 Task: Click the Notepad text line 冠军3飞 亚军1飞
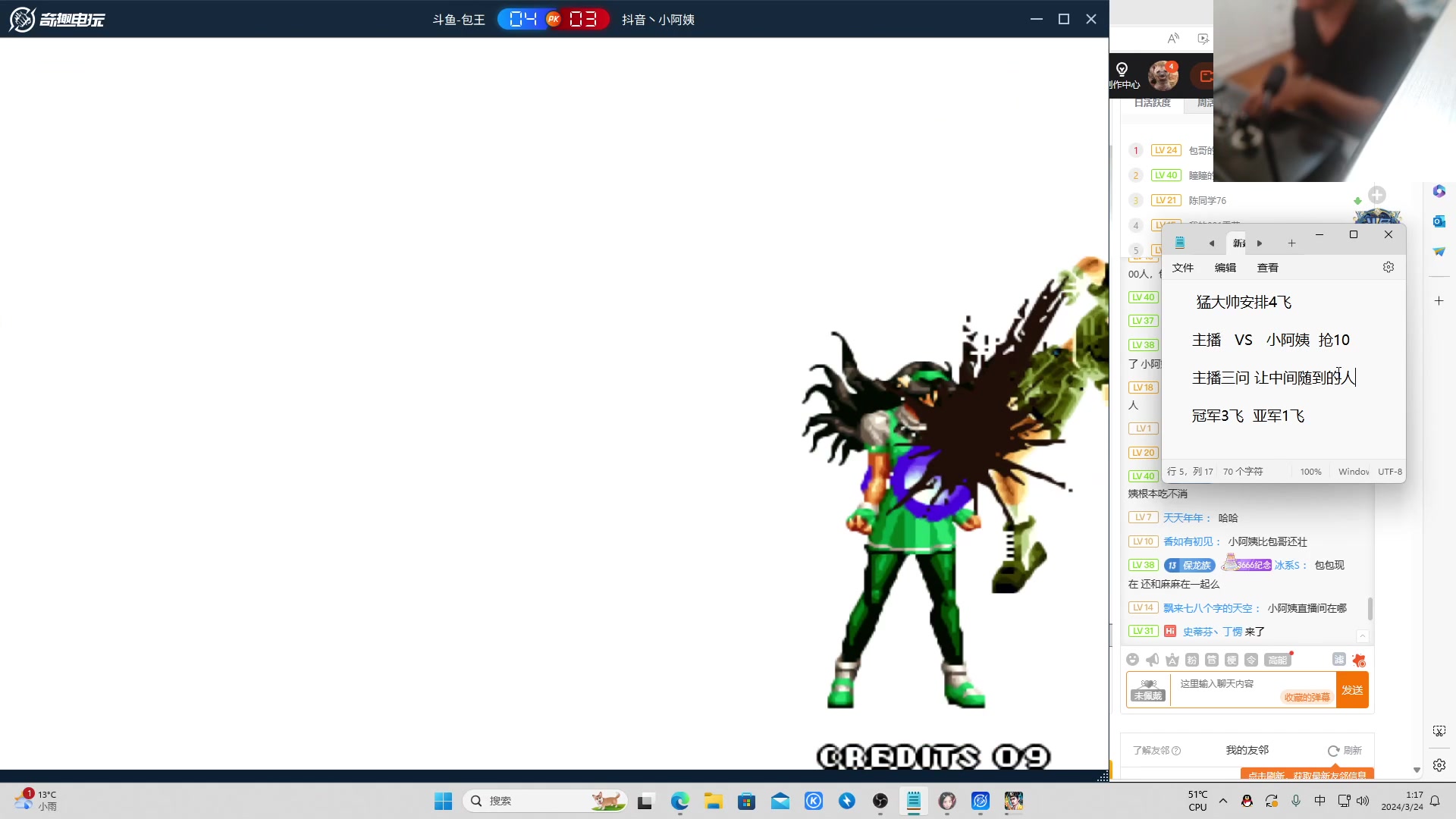coord(1248,416)
